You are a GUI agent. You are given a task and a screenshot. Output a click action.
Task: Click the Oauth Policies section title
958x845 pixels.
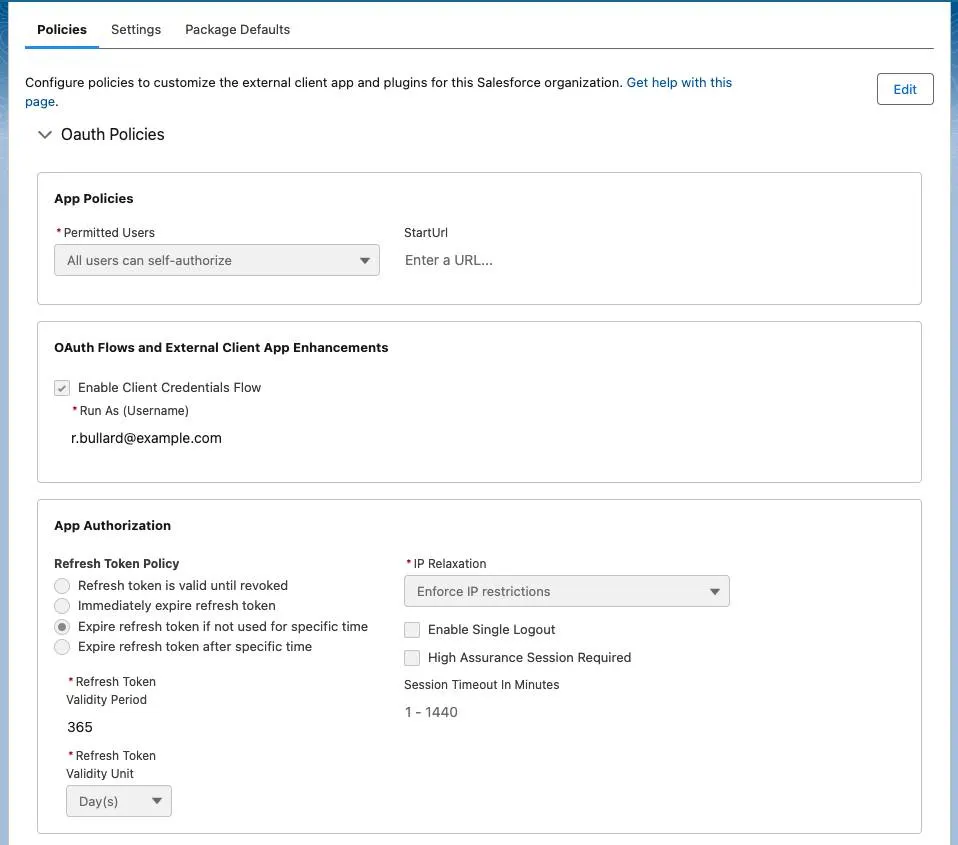click(x=112, y=134)
